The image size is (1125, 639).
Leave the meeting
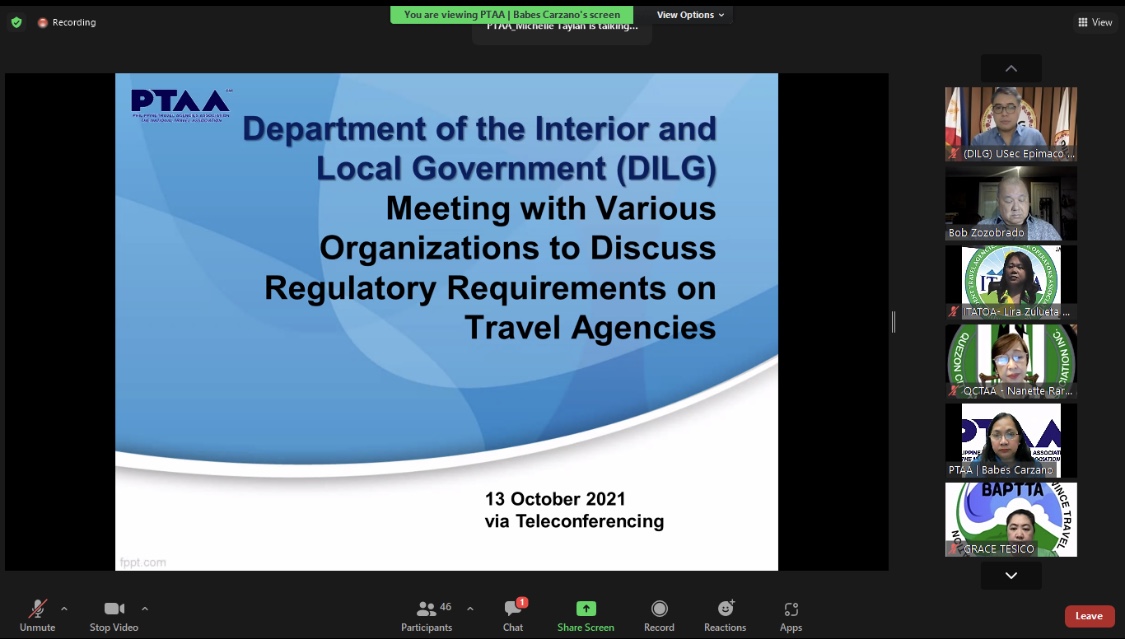(x=1089, y=616)
